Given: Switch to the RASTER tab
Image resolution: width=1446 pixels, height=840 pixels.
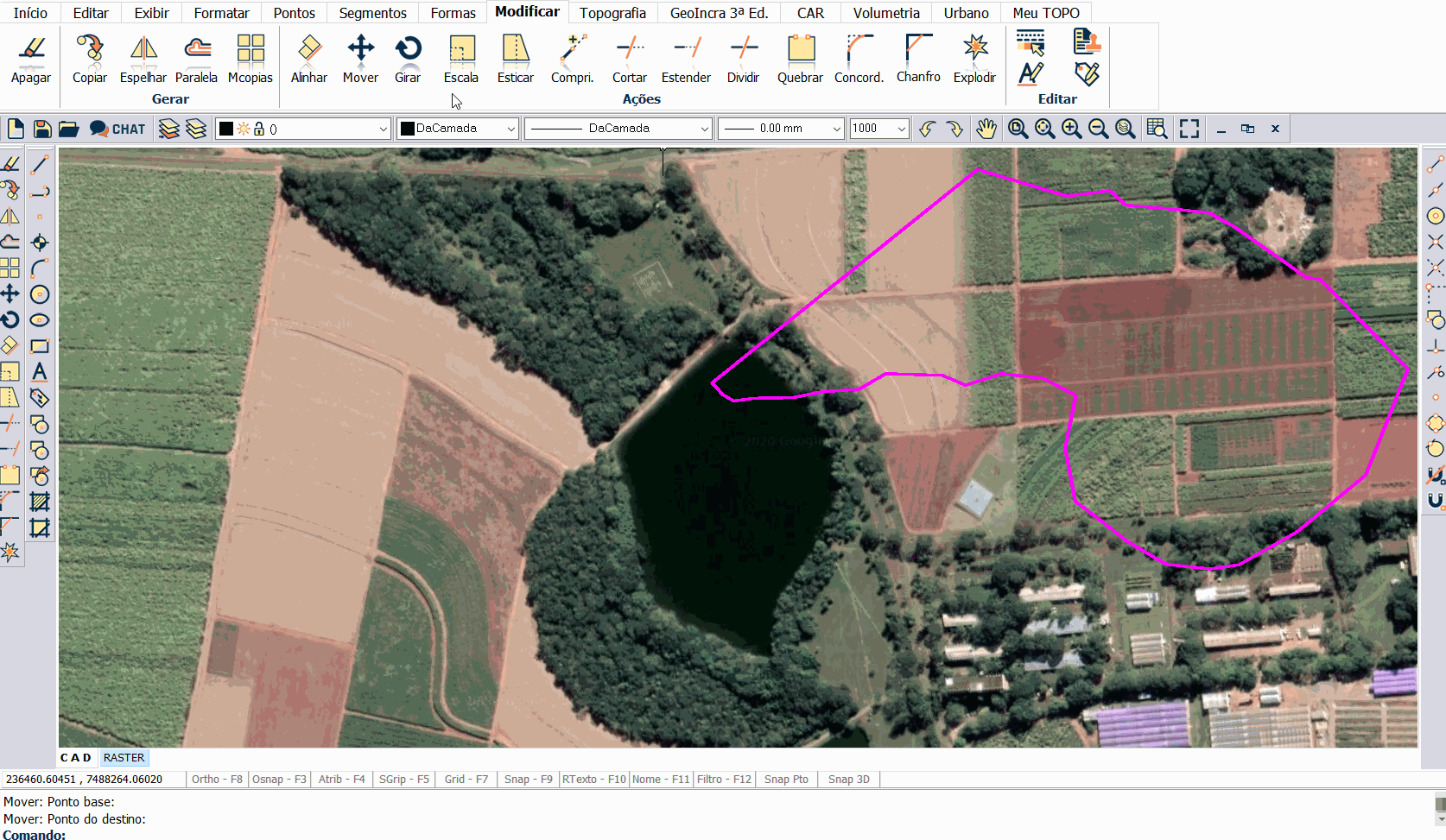Looking at the screenshot, I should (x=124, y=758).
